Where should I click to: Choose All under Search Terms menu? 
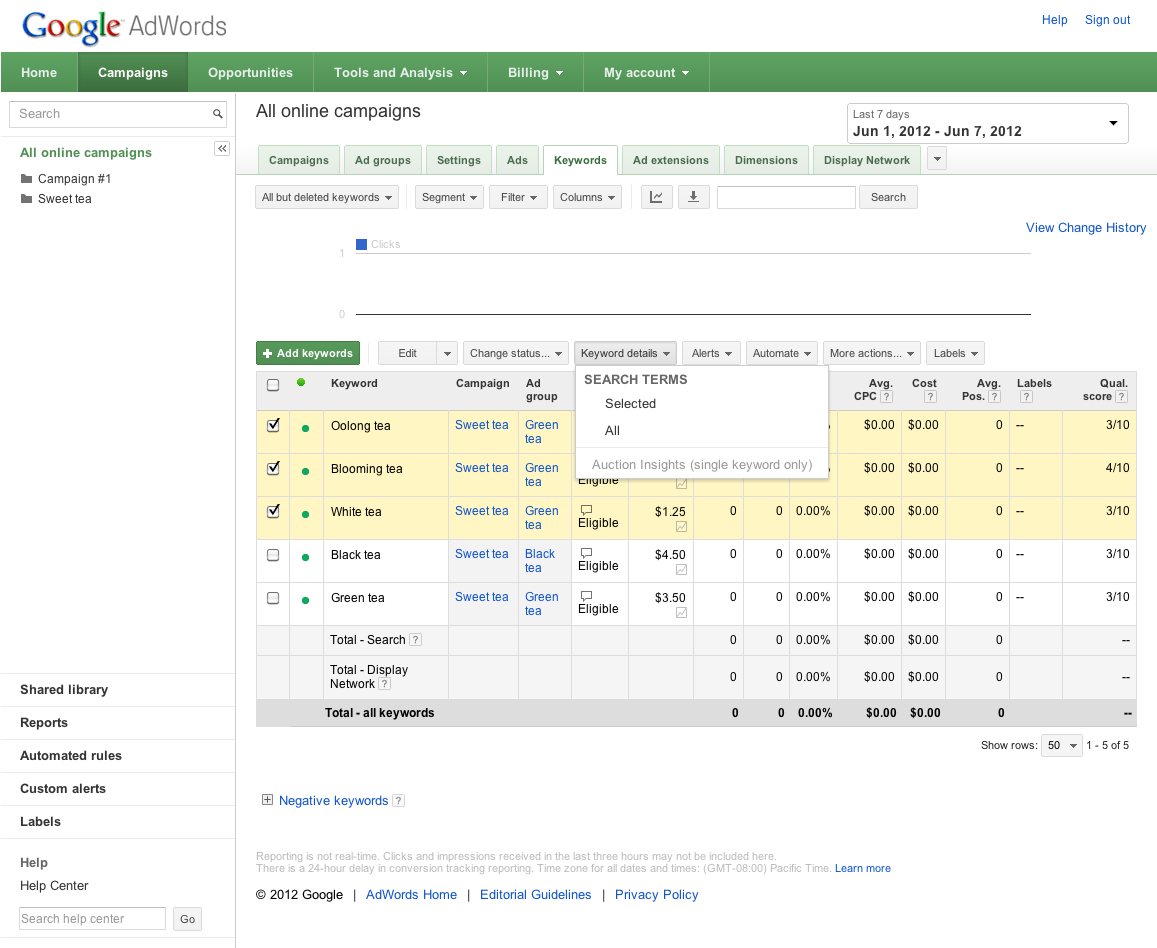[x=612, y=431]
